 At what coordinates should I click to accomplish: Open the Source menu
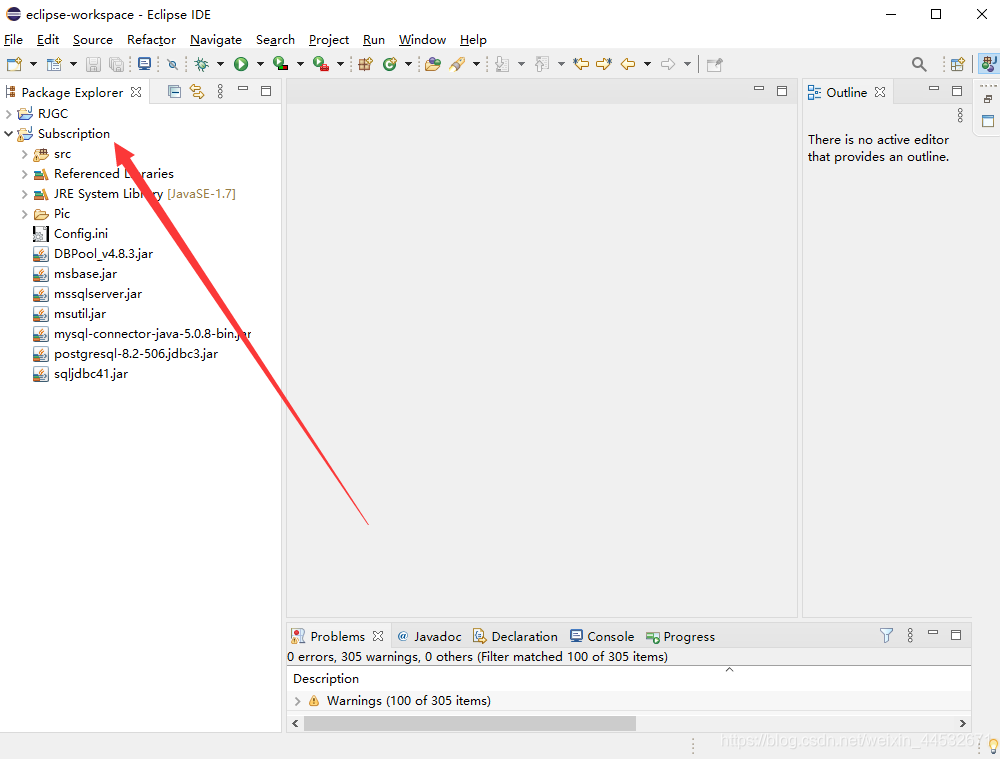click(92, 40)
